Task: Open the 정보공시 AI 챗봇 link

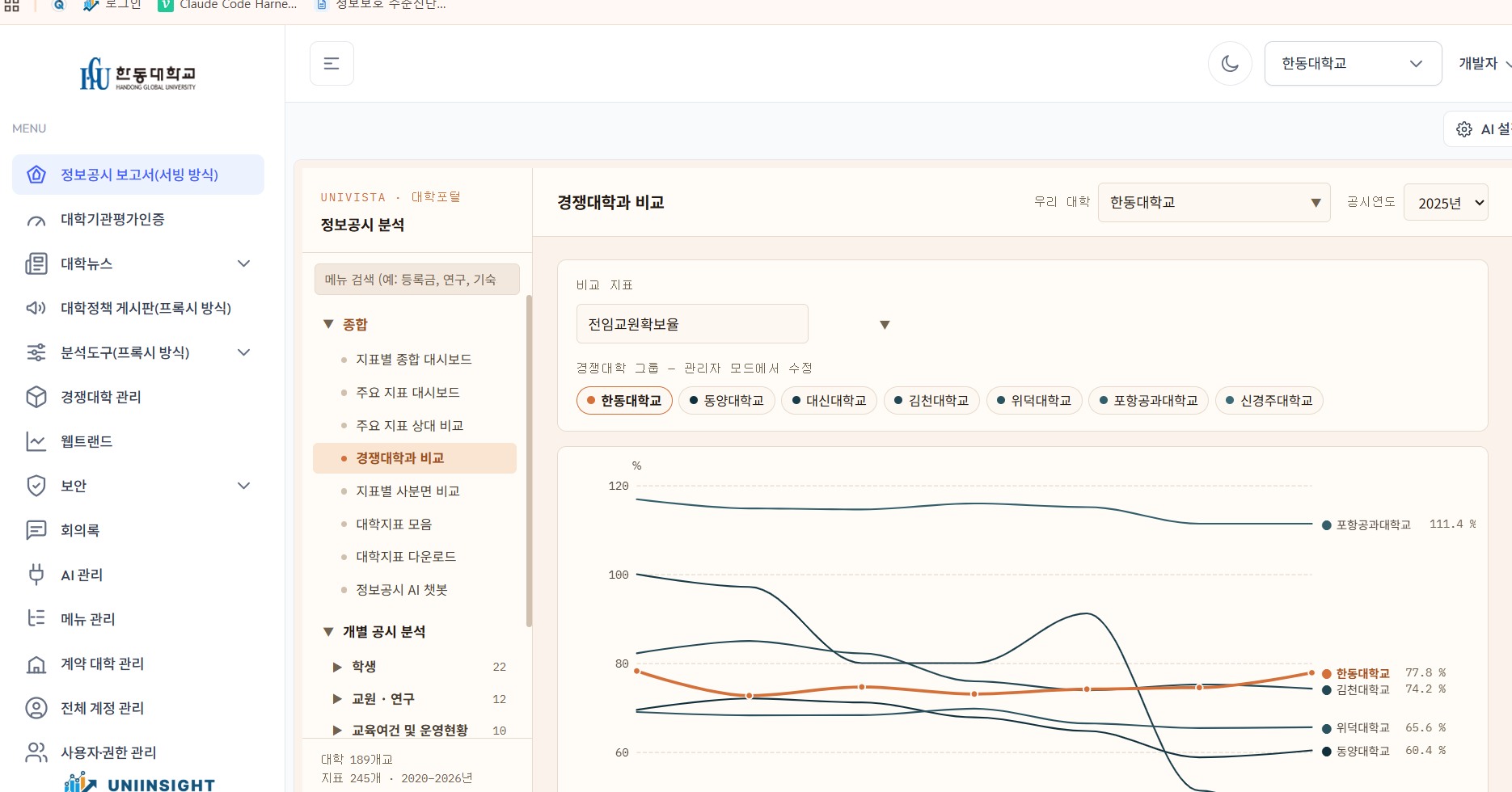Action: click(x=414, y=590)
